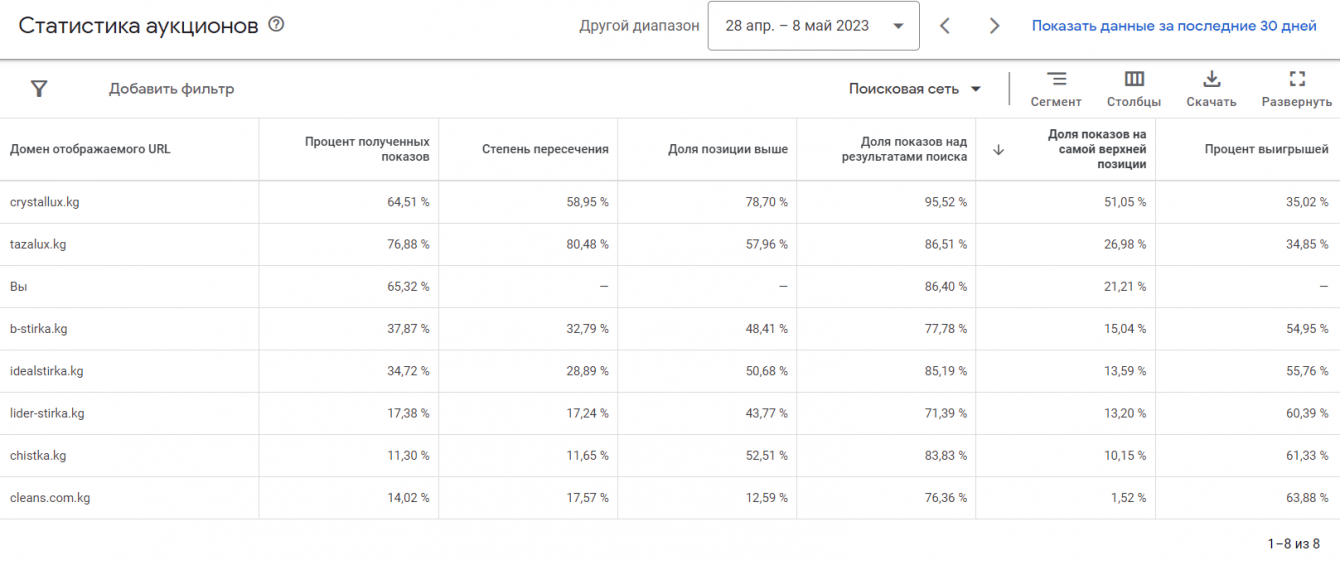Open the Сегмент segment options
1340x565 pixels.
(1056, 88)
